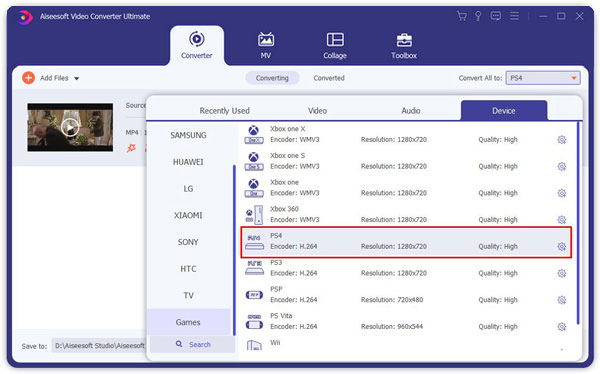Click 'Encoder: H.264' in PS3 row
This screenshot has height=374, width=600.
point(294,273)
